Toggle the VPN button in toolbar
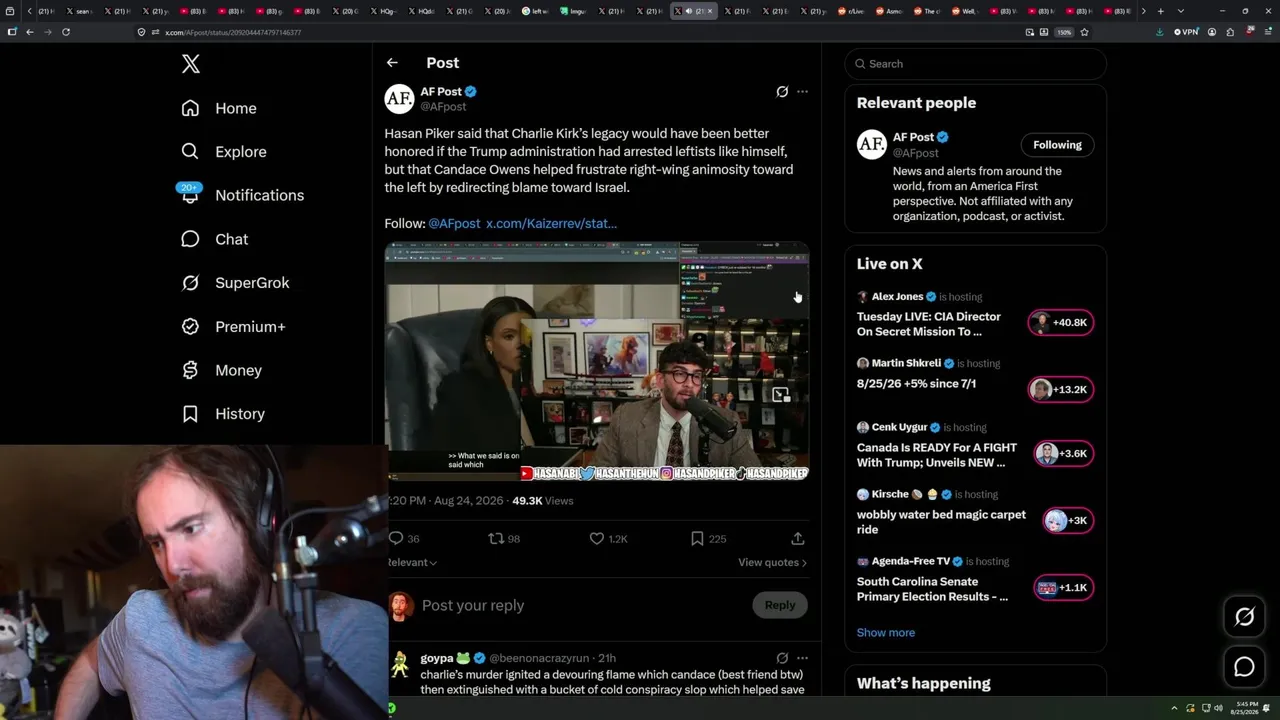 (x=1186, y=32)
